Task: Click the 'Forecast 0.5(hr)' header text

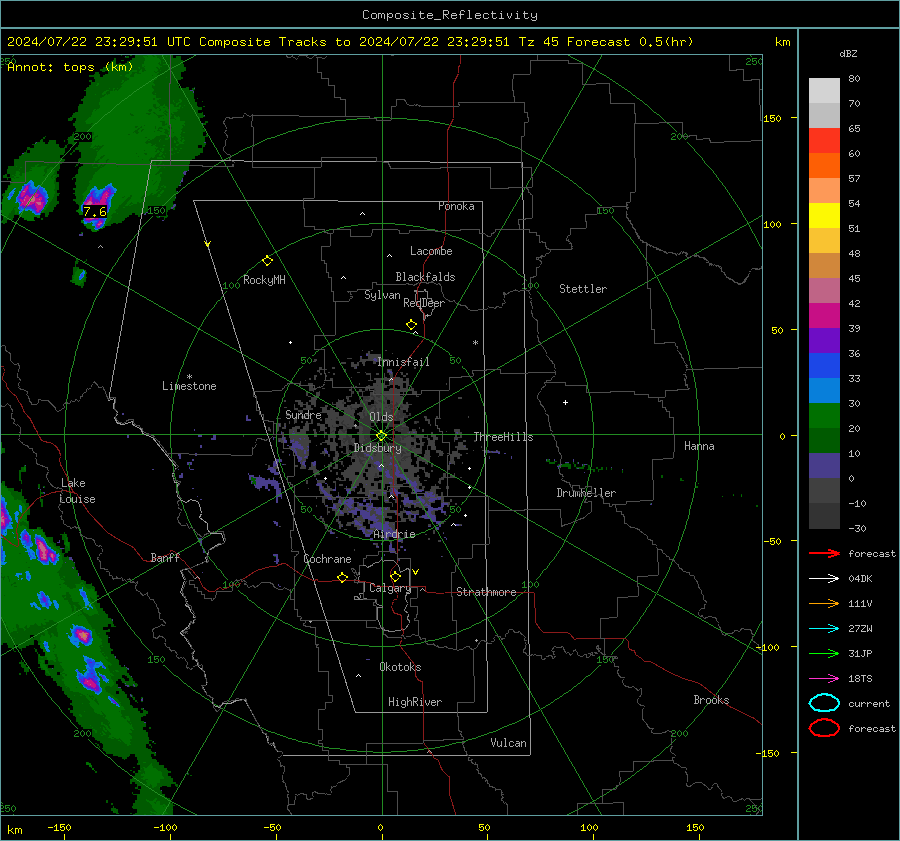Action: (630, 42)
